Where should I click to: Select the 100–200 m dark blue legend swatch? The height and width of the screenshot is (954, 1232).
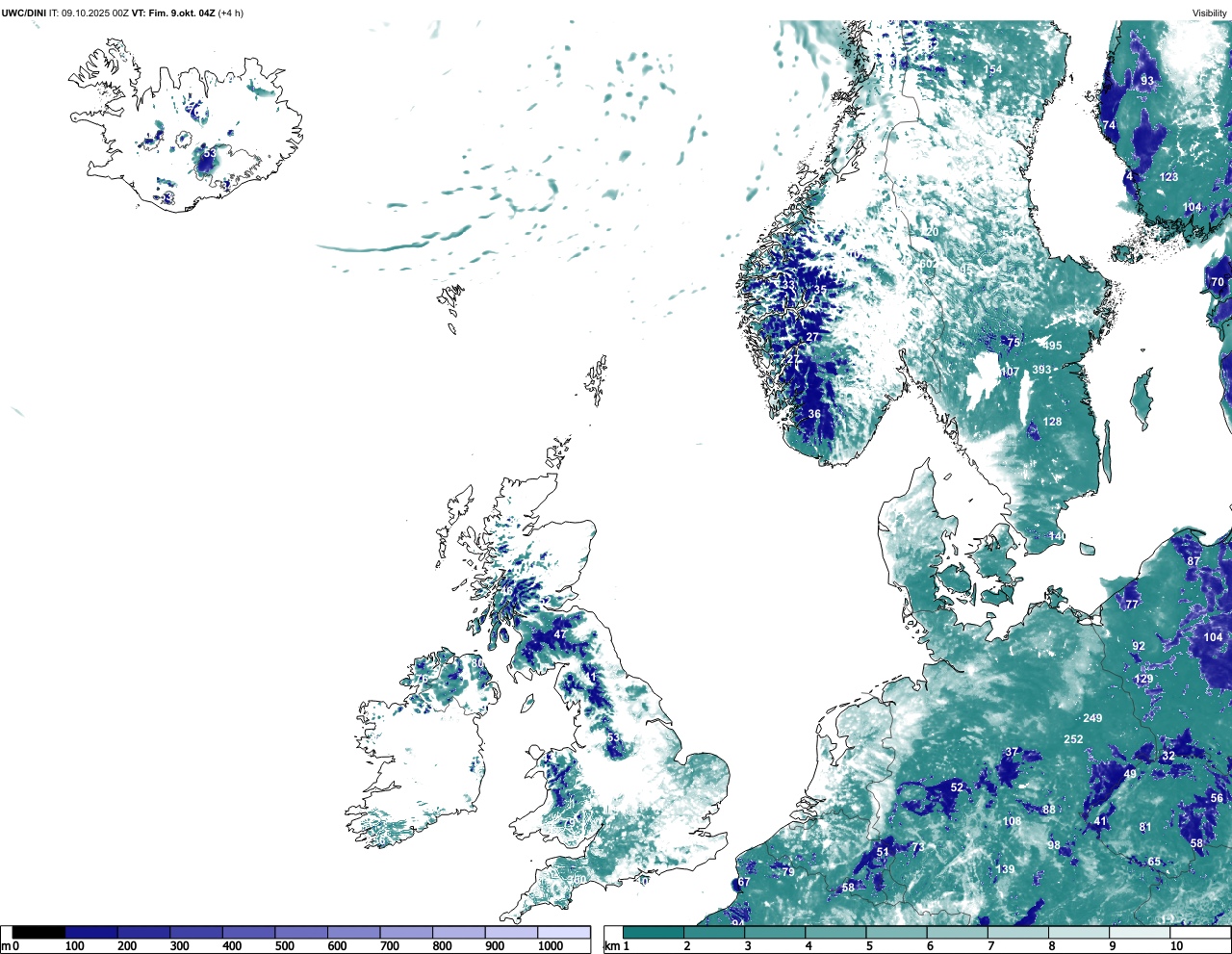(91, 932)
